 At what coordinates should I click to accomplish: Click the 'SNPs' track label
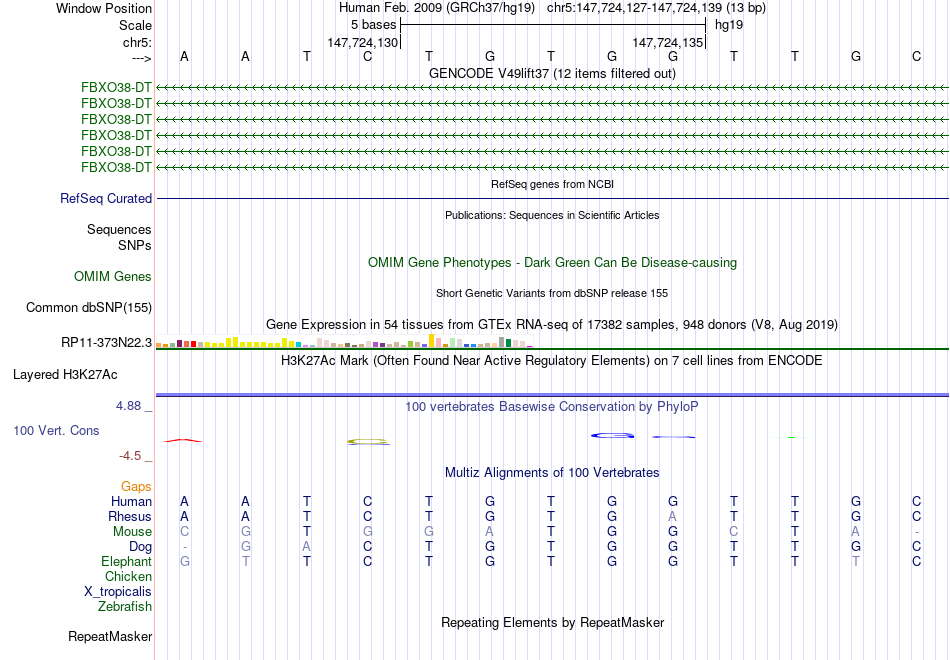coord(135,245)
